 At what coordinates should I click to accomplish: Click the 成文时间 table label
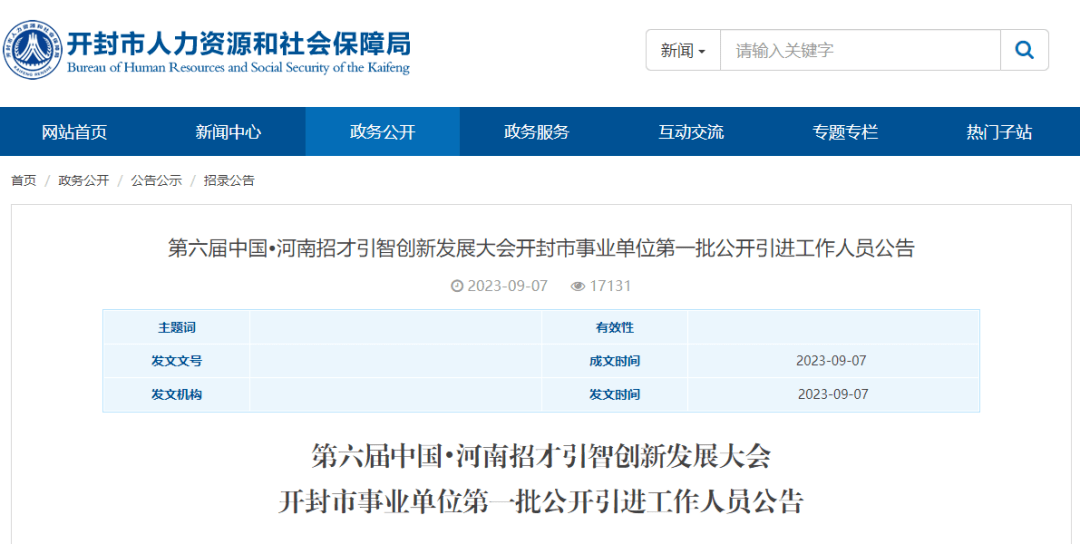point(615,361)
